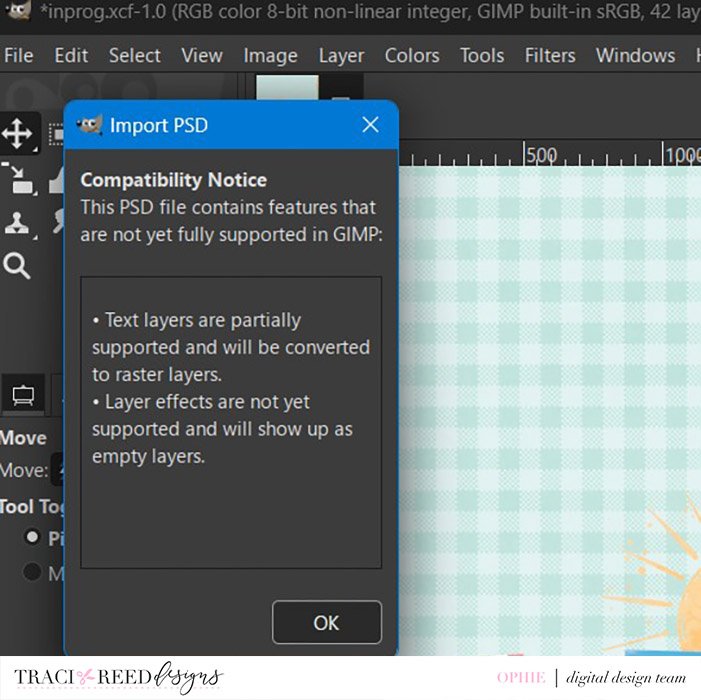Open the Edit menu

(x=71, y=56)
